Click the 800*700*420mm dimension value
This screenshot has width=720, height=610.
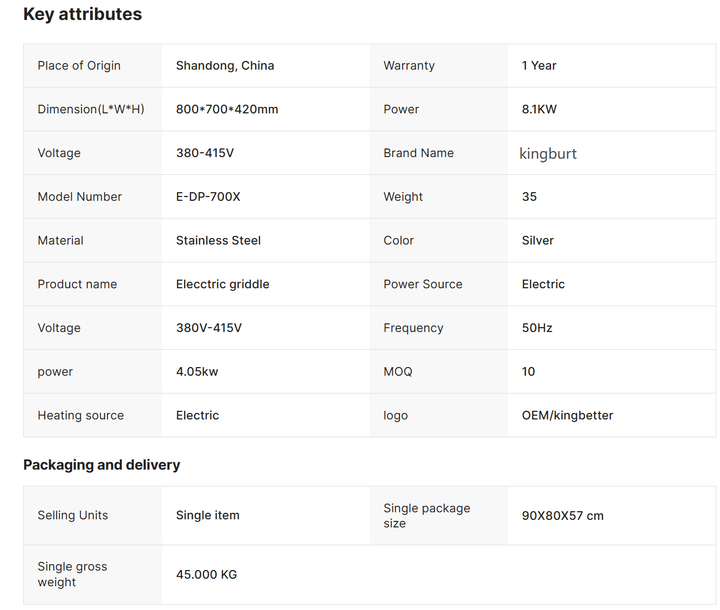coord(227,109)
